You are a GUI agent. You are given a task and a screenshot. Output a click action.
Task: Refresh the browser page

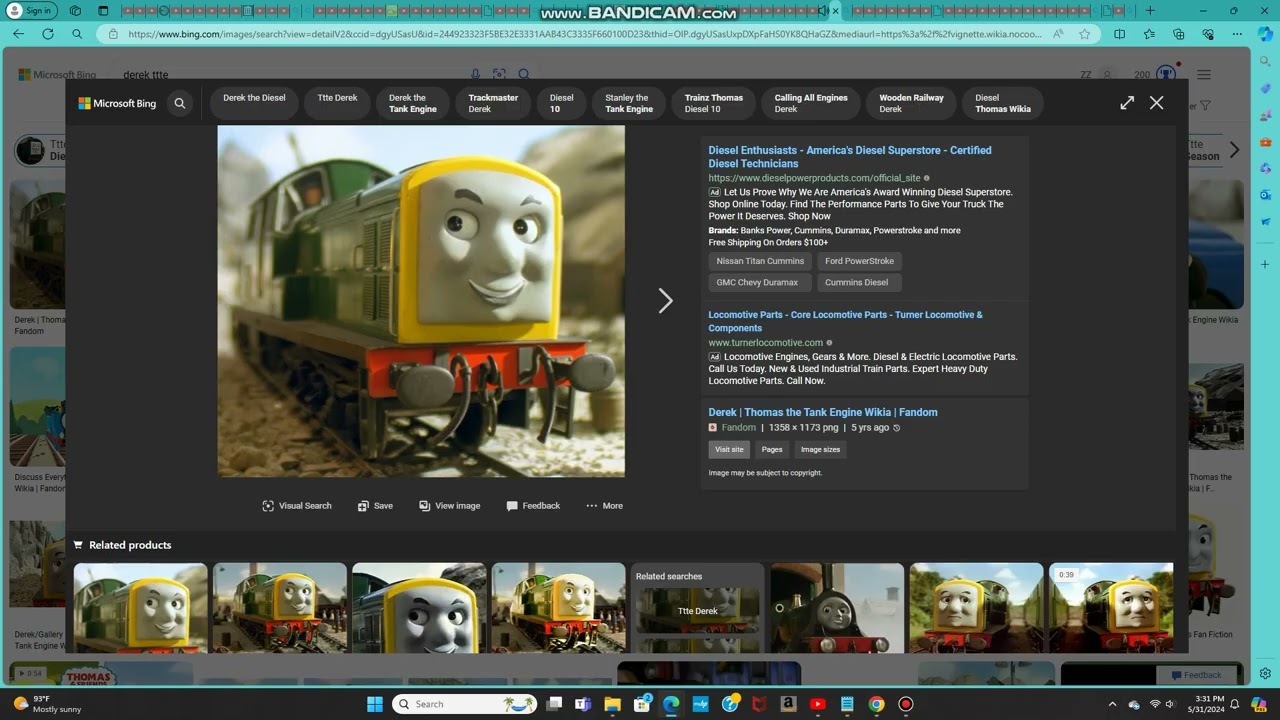click(47, 34)
